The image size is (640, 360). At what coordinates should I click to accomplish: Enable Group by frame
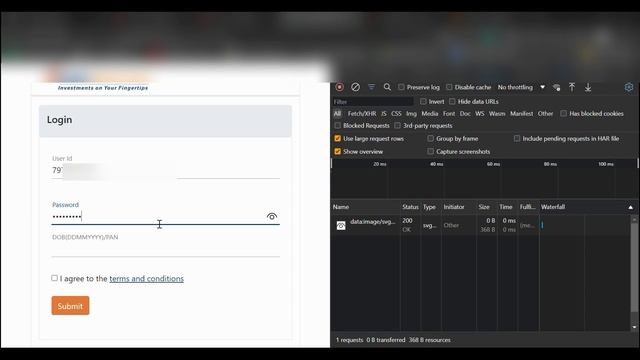pyautogui.click(x=430, y=138)
